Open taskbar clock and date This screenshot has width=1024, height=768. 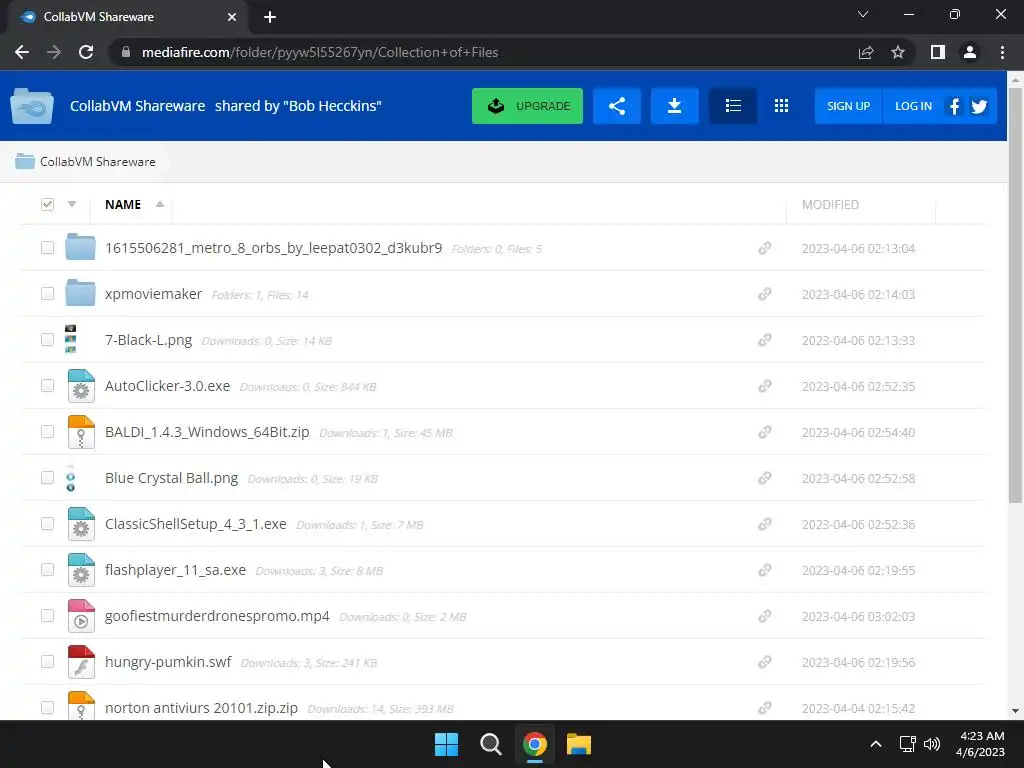[980, 744]
